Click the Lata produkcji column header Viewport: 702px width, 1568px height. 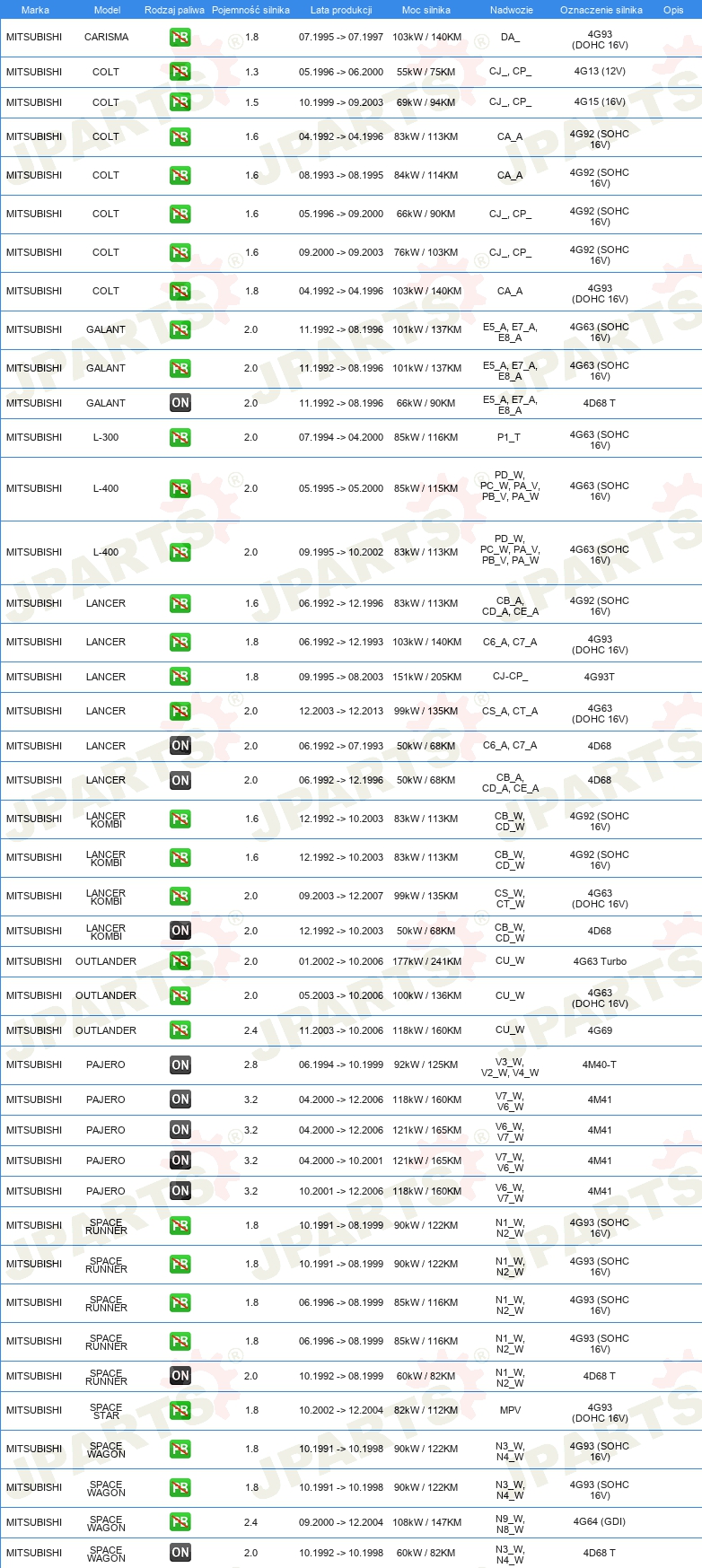click(x=341, y=10)
